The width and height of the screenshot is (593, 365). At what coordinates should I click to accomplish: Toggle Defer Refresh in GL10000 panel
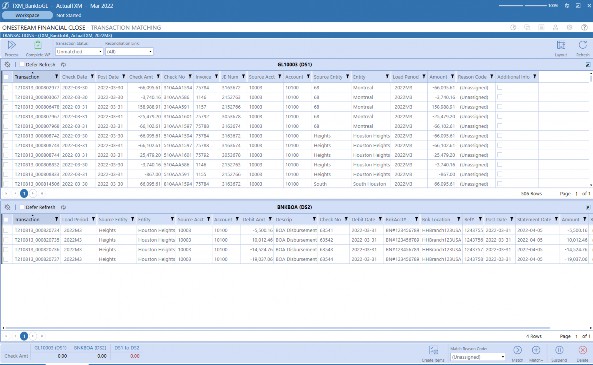[x=22, y=65]
